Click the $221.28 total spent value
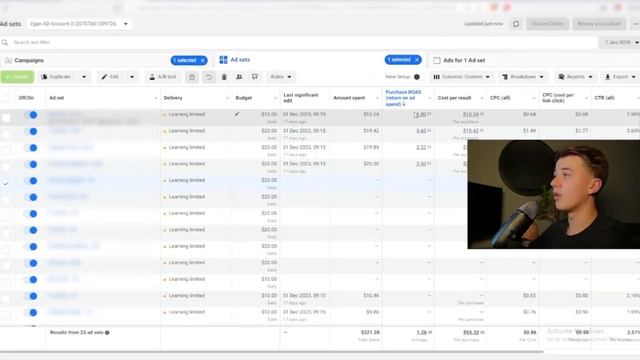This screenshot has height=360, width=640. point(370,333)
